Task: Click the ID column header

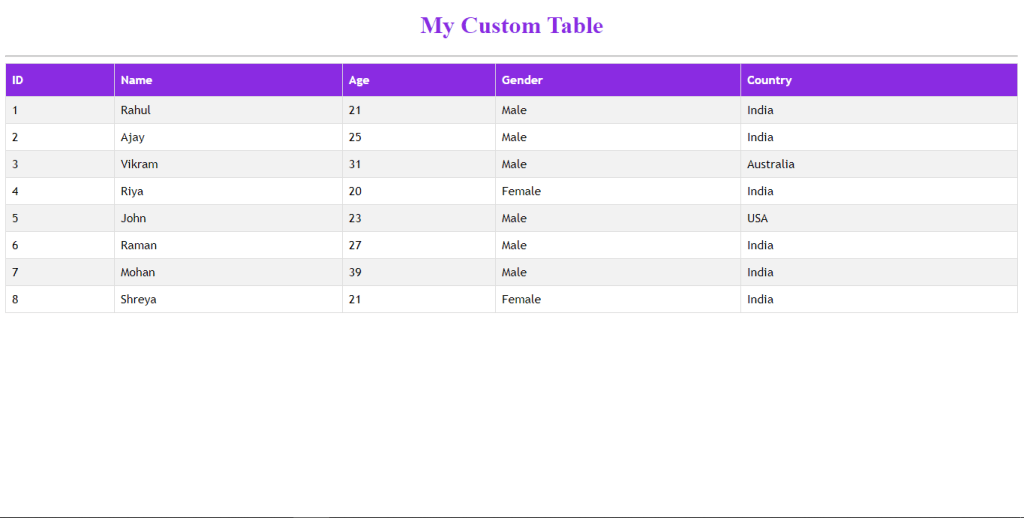Action: click(60, 80)
